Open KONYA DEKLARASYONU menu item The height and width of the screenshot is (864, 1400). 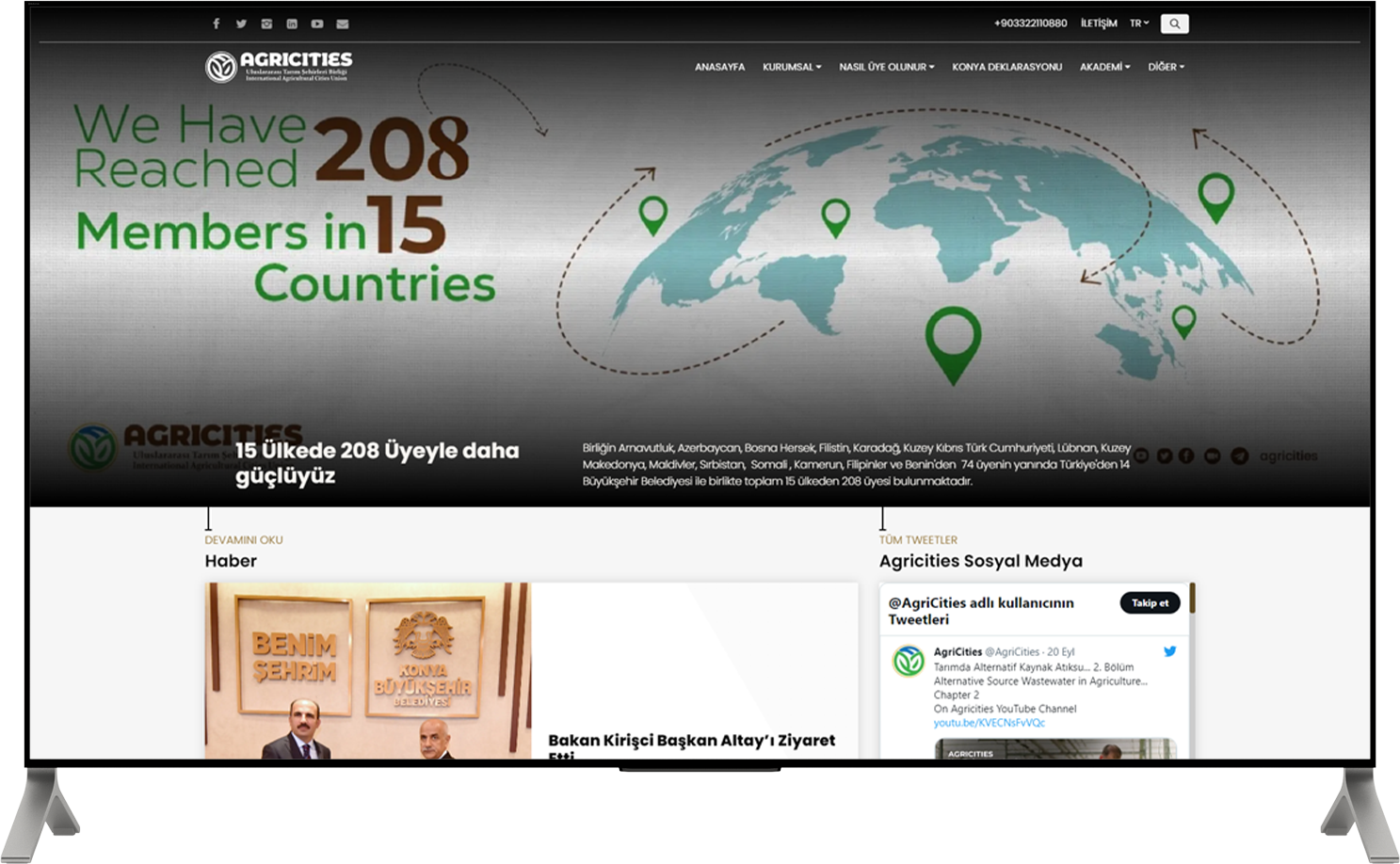[1006, 67]
